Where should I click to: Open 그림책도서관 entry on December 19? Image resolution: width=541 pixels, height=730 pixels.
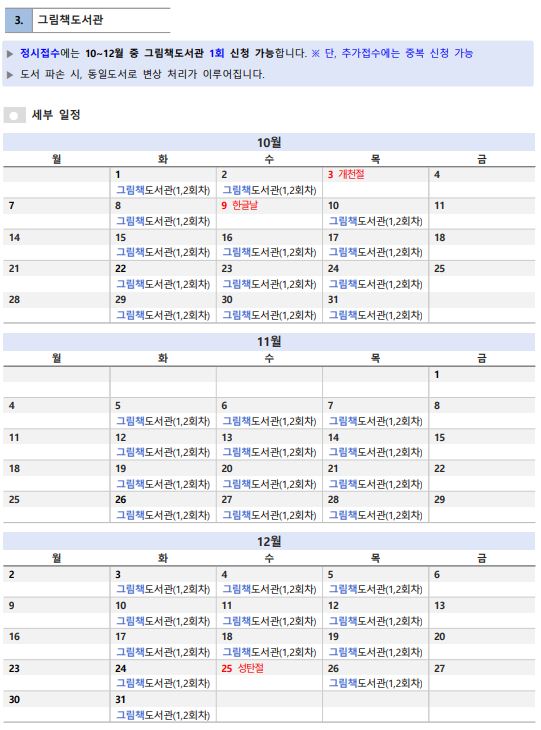[x=376, y=652]
